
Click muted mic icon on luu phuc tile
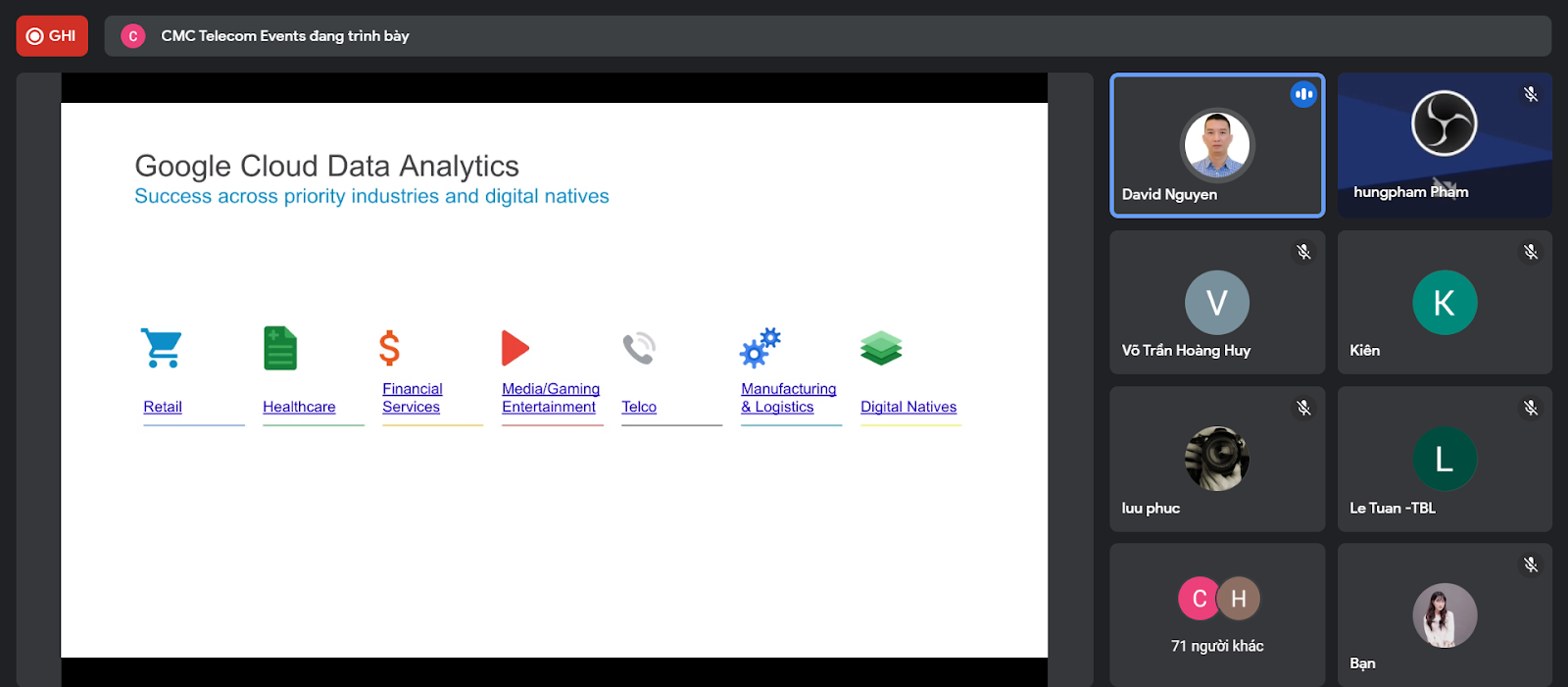1303,408
